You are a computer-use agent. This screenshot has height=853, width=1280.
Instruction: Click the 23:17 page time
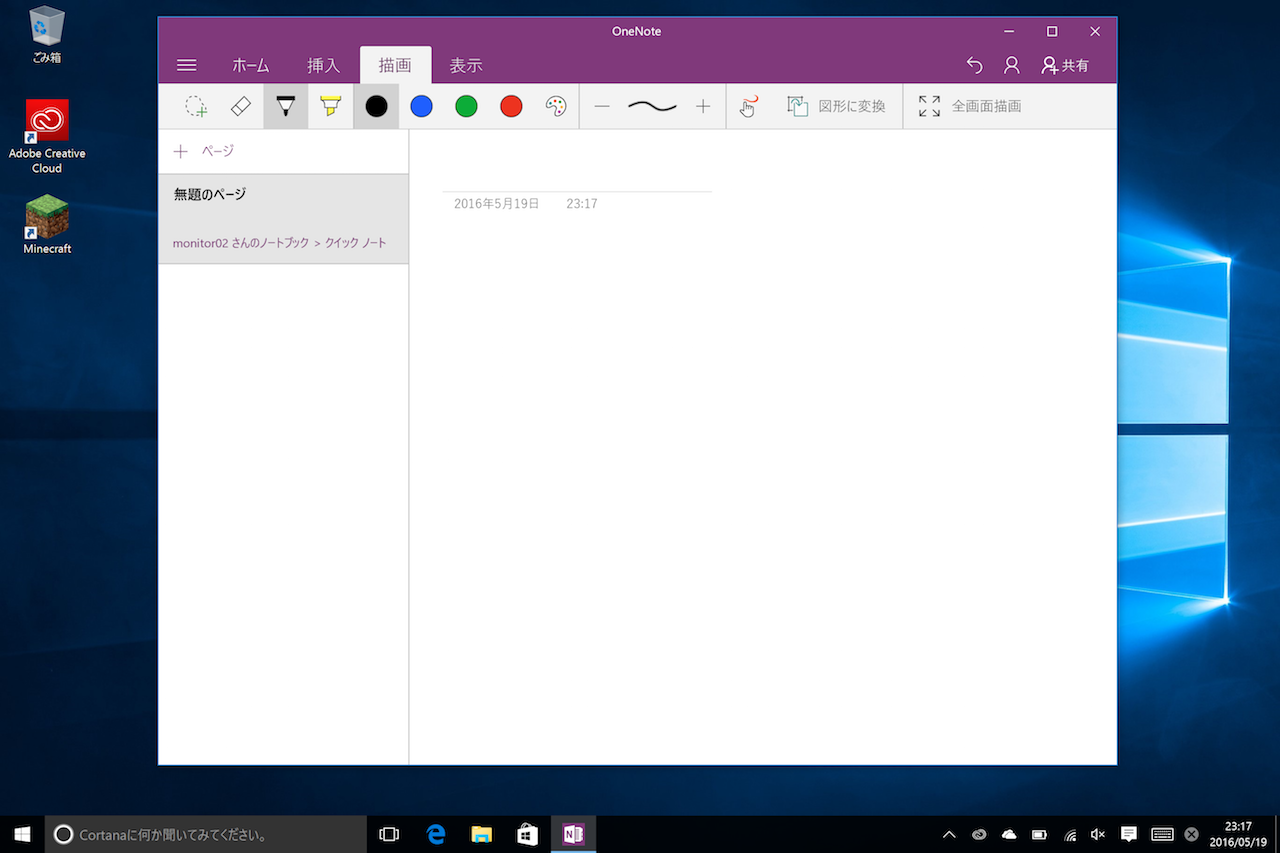coord(582,204)
